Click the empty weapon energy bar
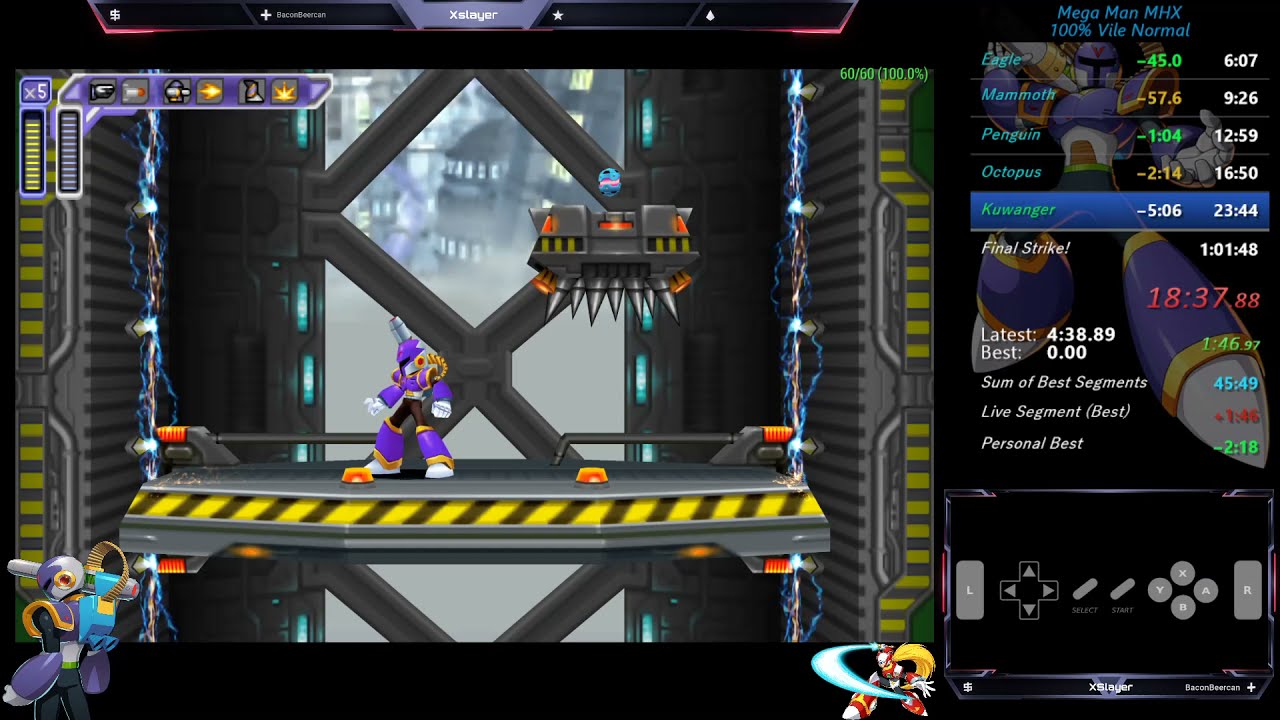 68,151
